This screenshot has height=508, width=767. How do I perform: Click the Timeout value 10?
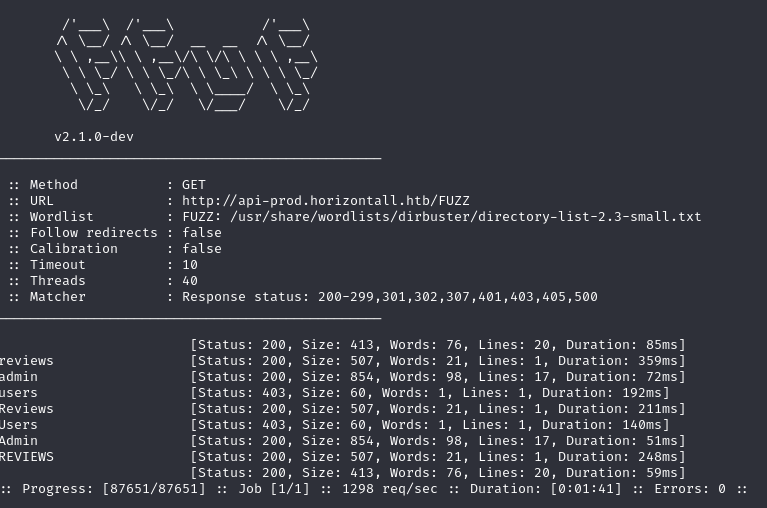pyautogui.click(x=189, y=265)
